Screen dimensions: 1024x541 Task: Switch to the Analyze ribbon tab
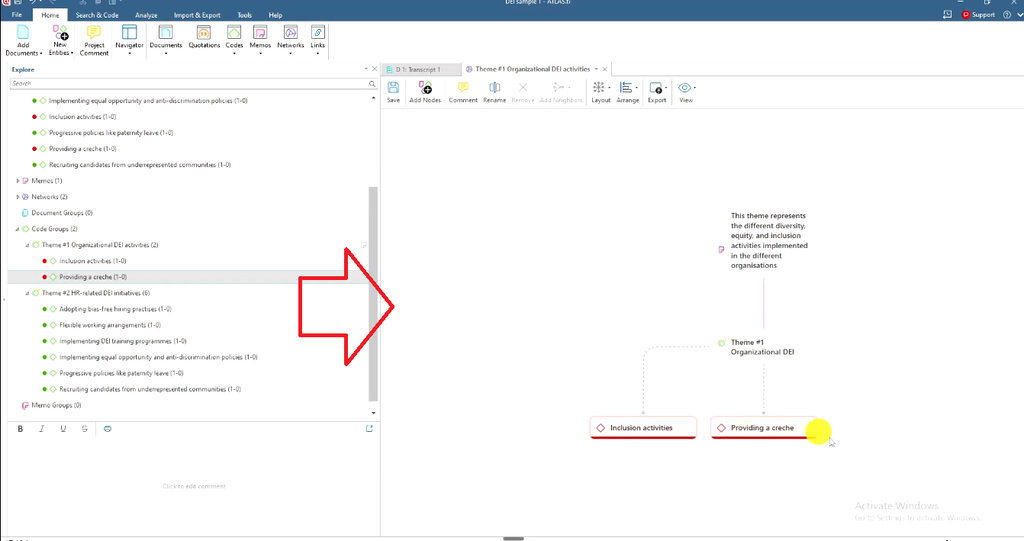pyautogui.click(x=146, y=15)
